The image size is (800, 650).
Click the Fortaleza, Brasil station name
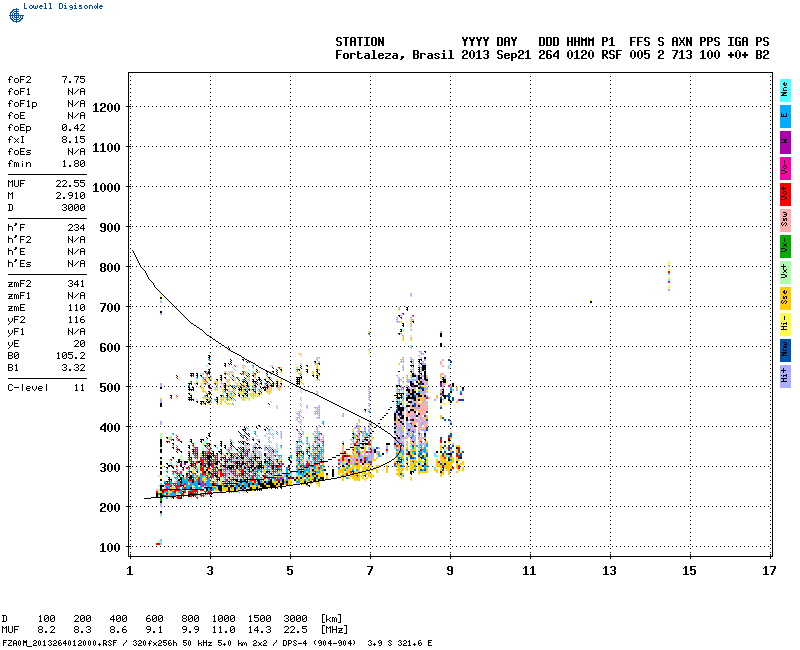tap(395, 55)
